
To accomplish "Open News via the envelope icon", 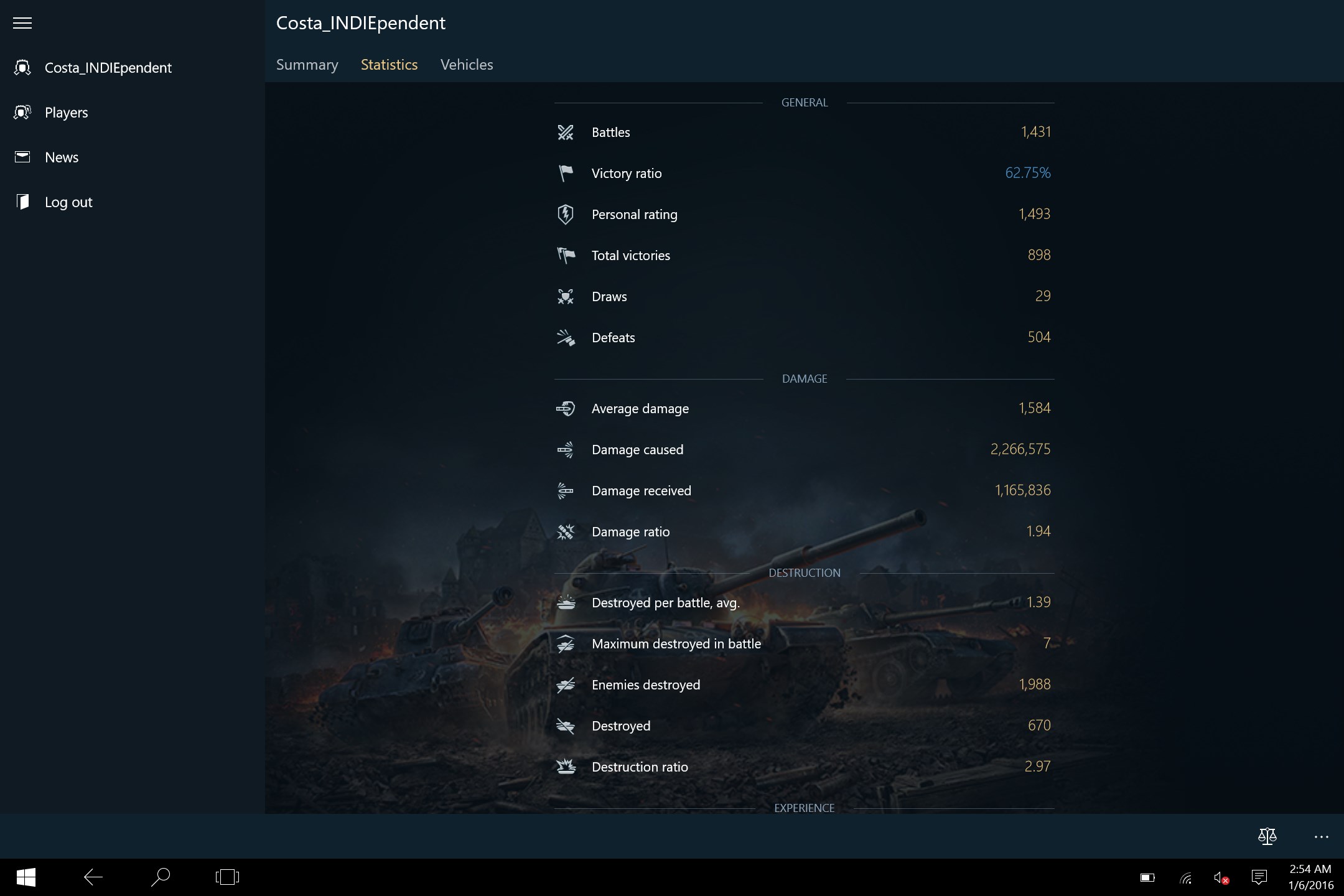I will click(22, 157).
